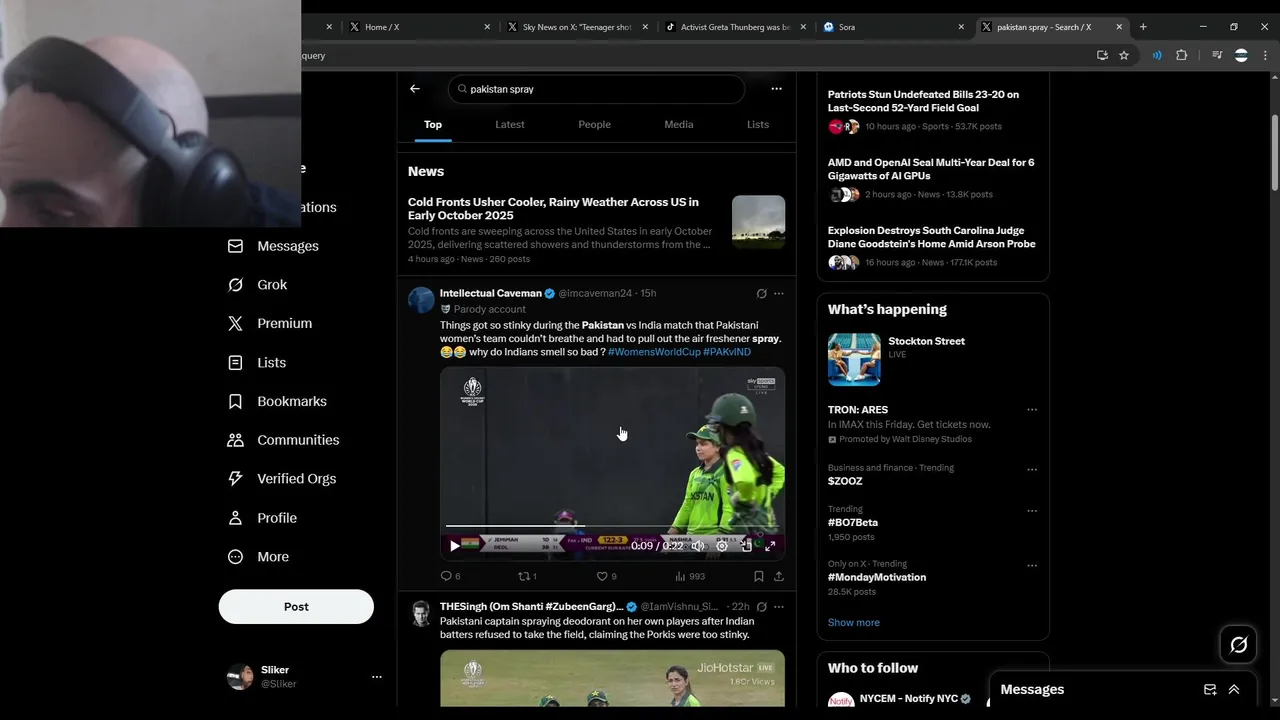This screenshot has width=1280, height=720.
Task: Open more options for #BO7Beta trend
Action: tap(1032, 511)
